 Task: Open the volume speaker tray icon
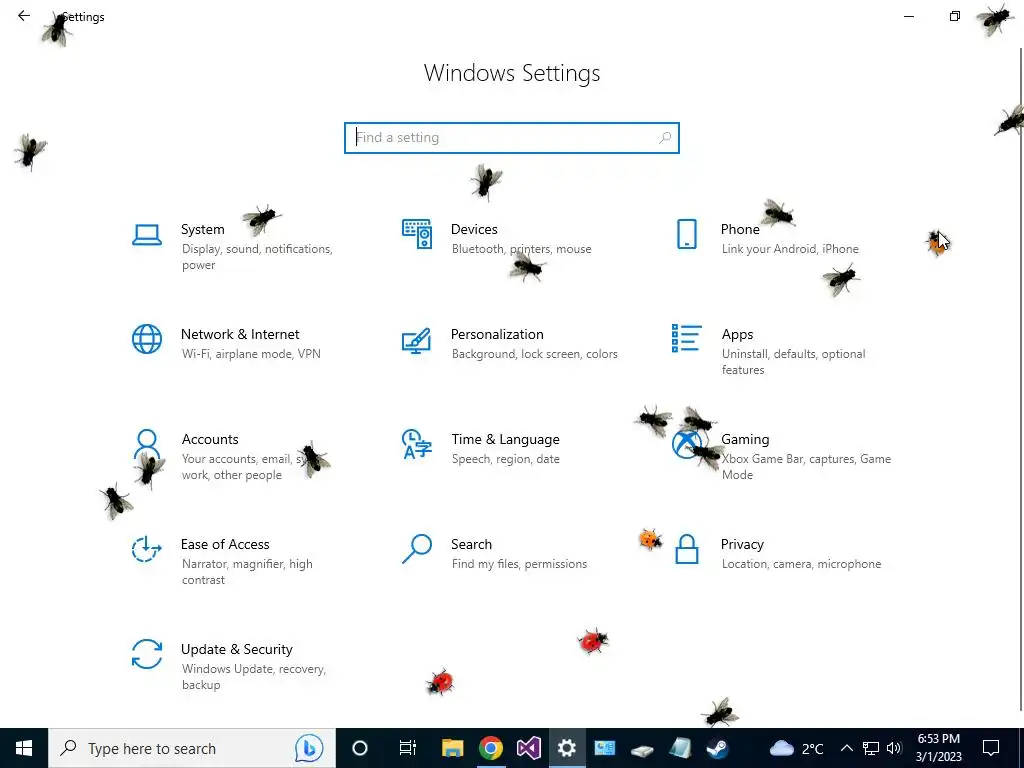(x=894, y=748)
